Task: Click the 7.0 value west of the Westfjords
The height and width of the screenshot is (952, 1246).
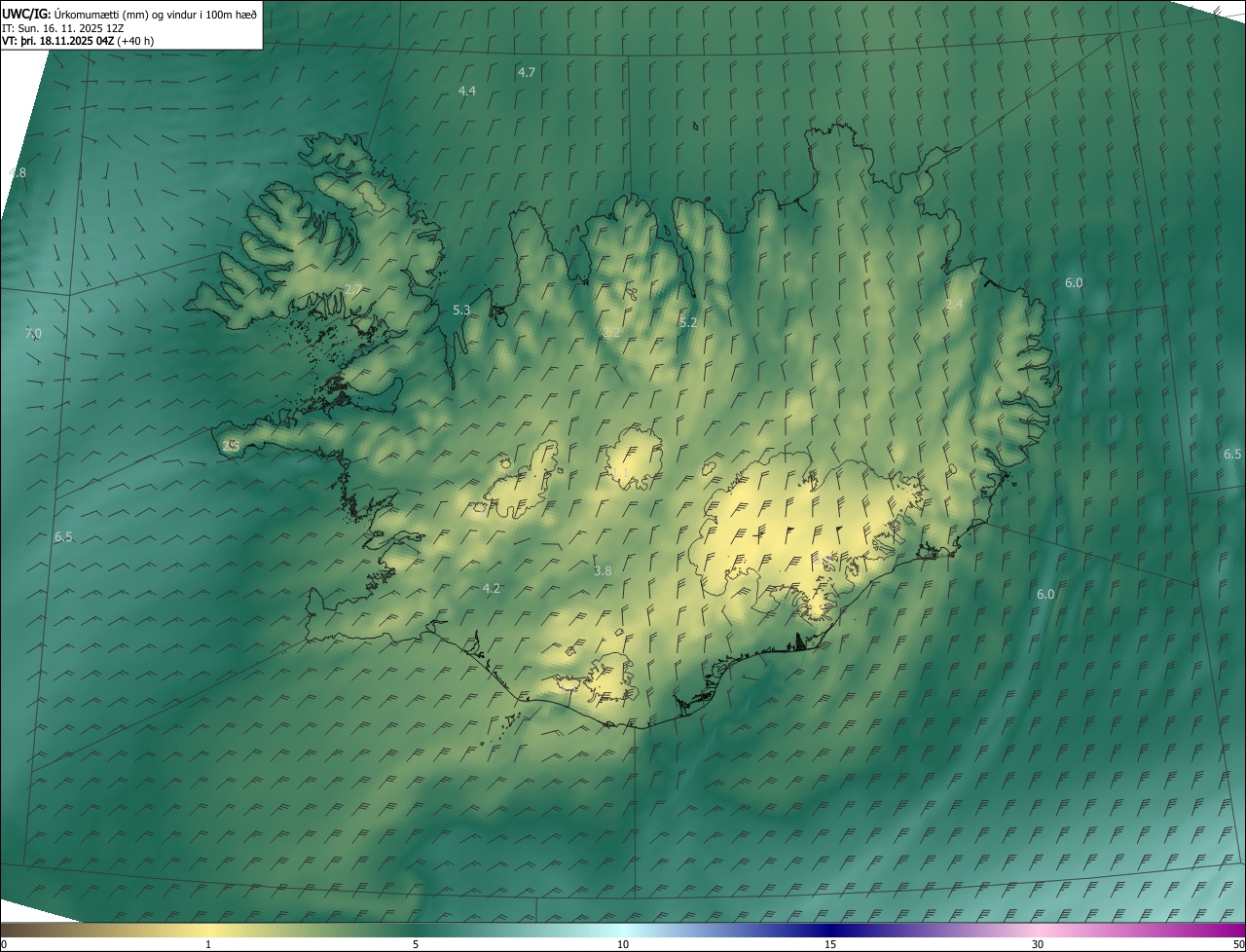Action: tap(33, 334)
